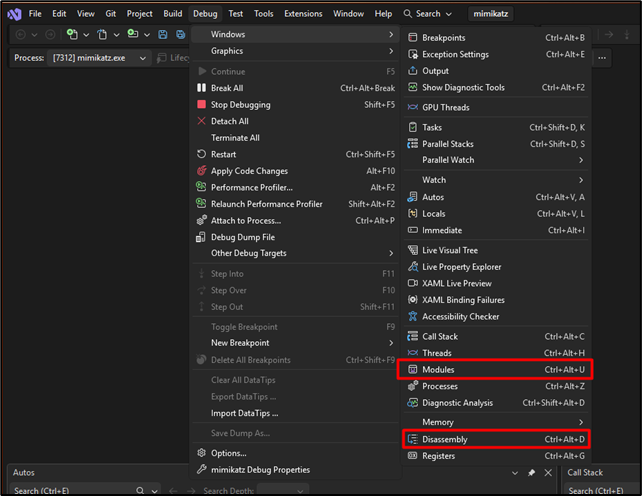Open the File menu

click(35, 14)
